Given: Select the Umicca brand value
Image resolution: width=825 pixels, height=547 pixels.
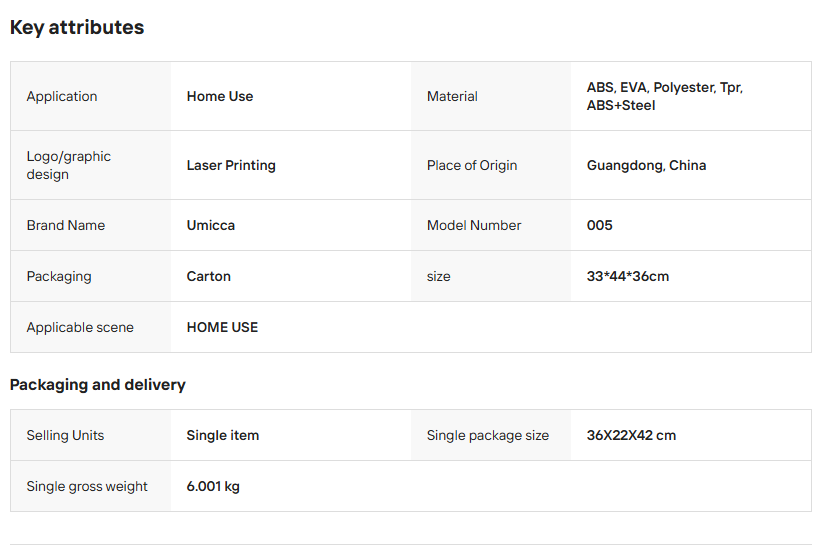Looking at the screenshot, I should 211,226.
